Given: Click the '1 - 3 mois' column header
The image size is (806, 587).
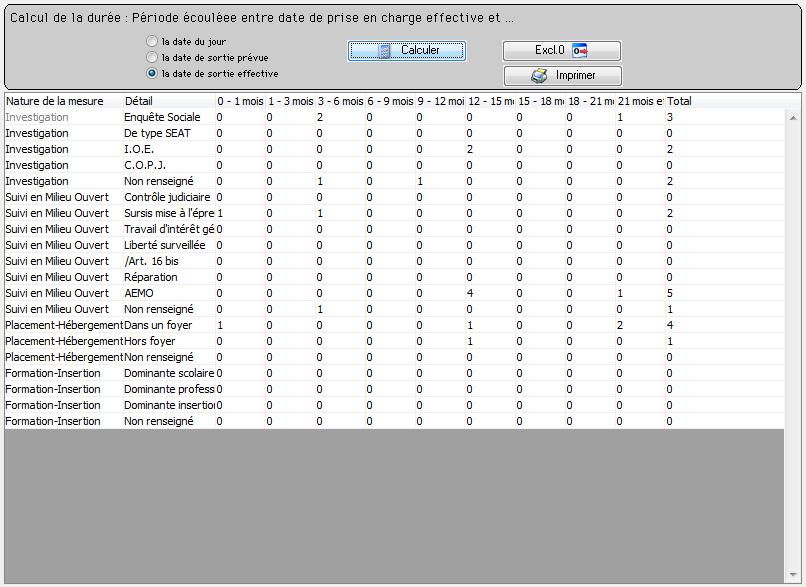Looking at the screenshot, I should 290,101.
